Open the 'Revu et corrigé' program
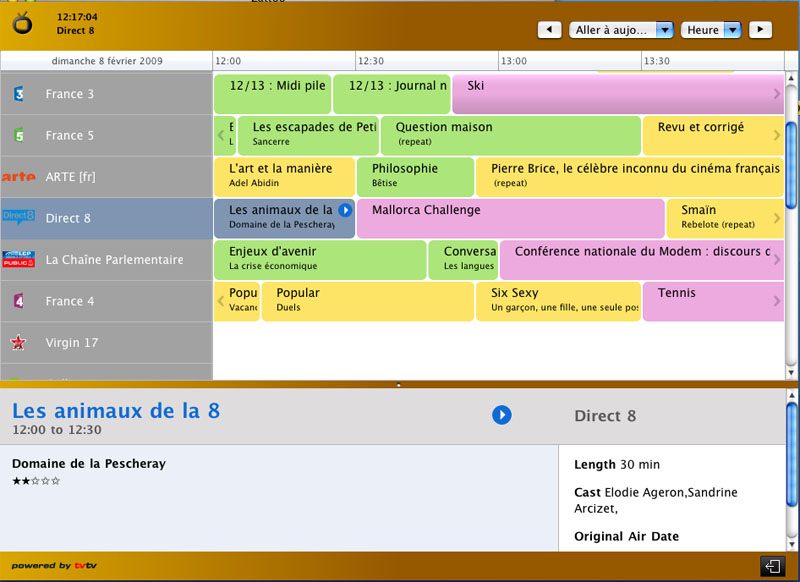 coord(713,135)
